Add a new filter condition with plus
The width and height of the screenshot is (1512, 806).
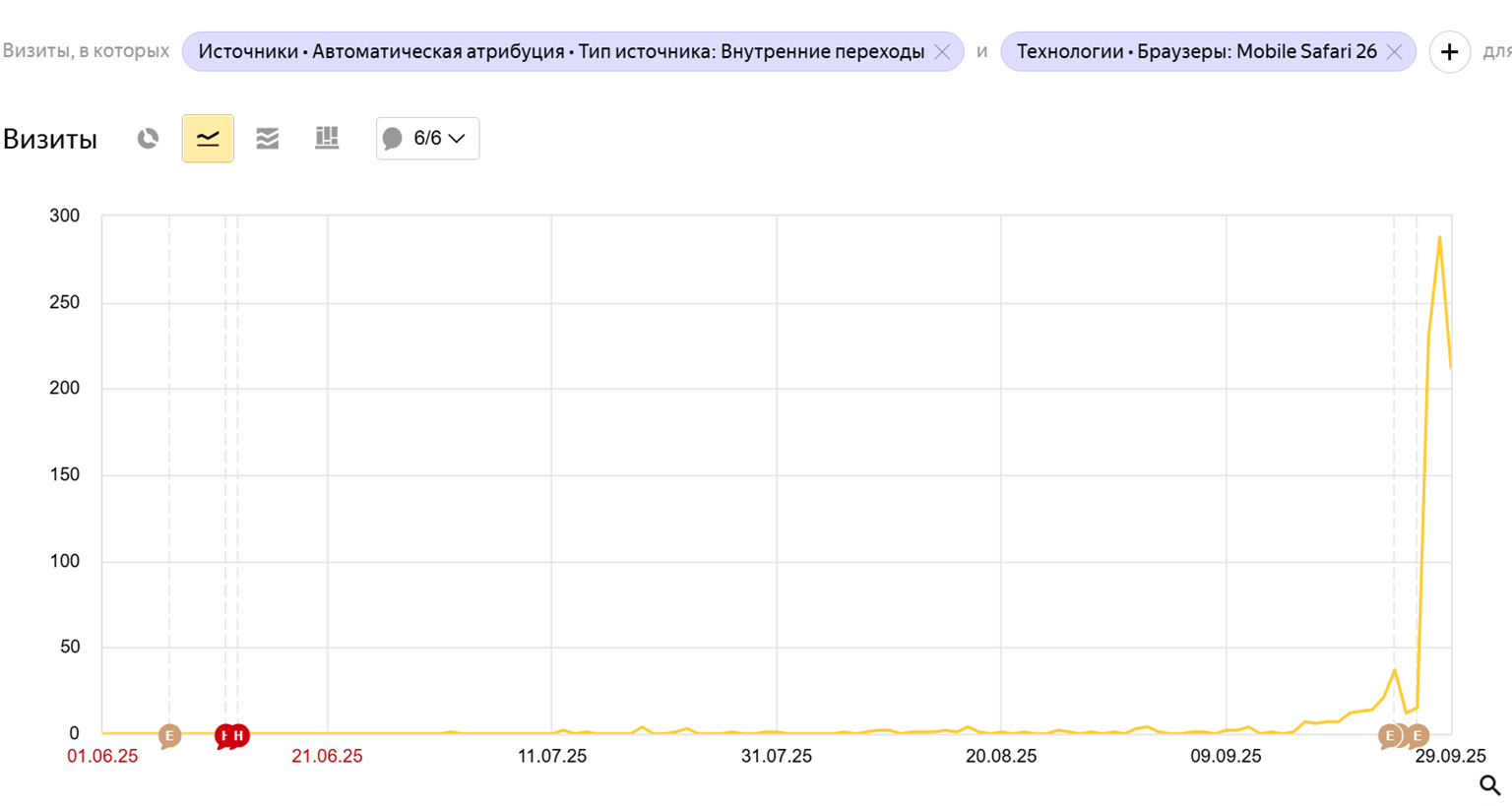coord(1449,52)
